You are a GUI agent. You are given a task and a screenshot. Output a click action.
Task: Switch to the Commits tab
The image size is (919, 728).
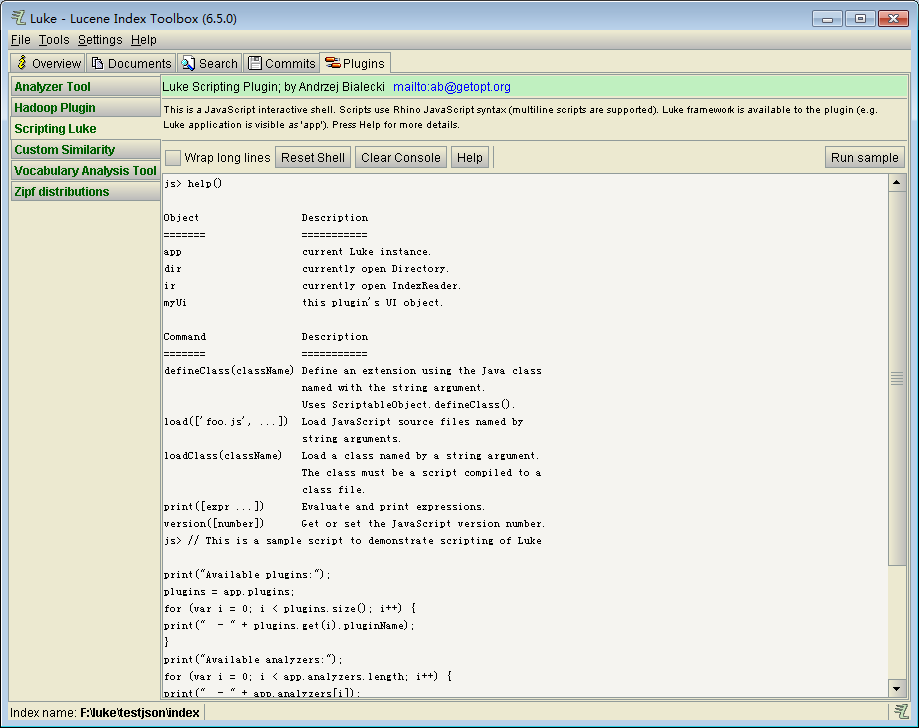pos(282,63)
